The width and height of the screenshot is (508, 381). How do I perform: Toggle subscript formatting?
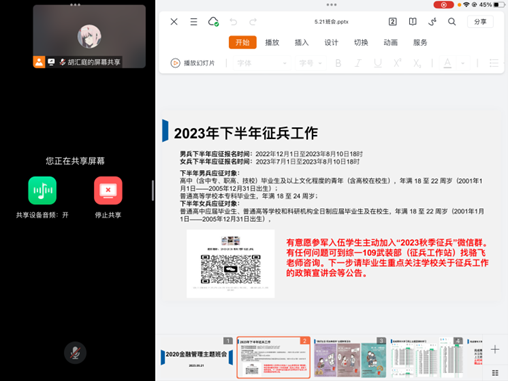417,63
